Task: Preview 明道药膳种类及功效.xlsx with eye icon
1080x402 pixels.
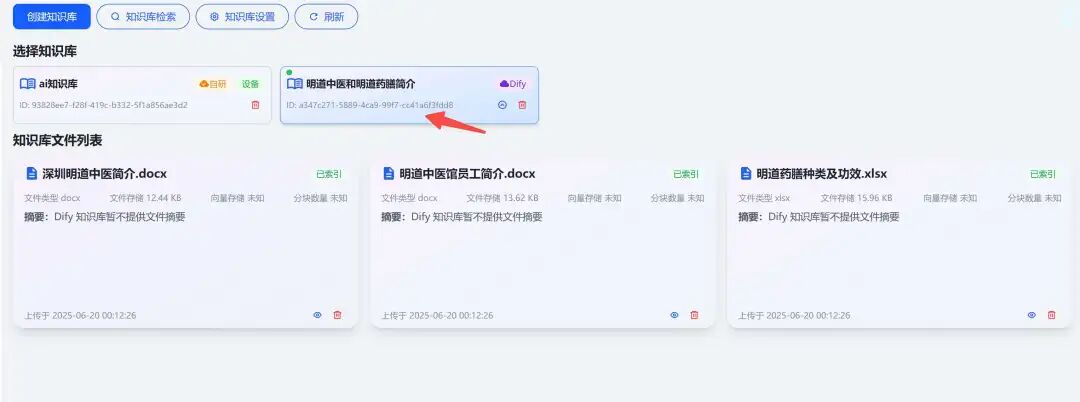Action: point(1032,315)
